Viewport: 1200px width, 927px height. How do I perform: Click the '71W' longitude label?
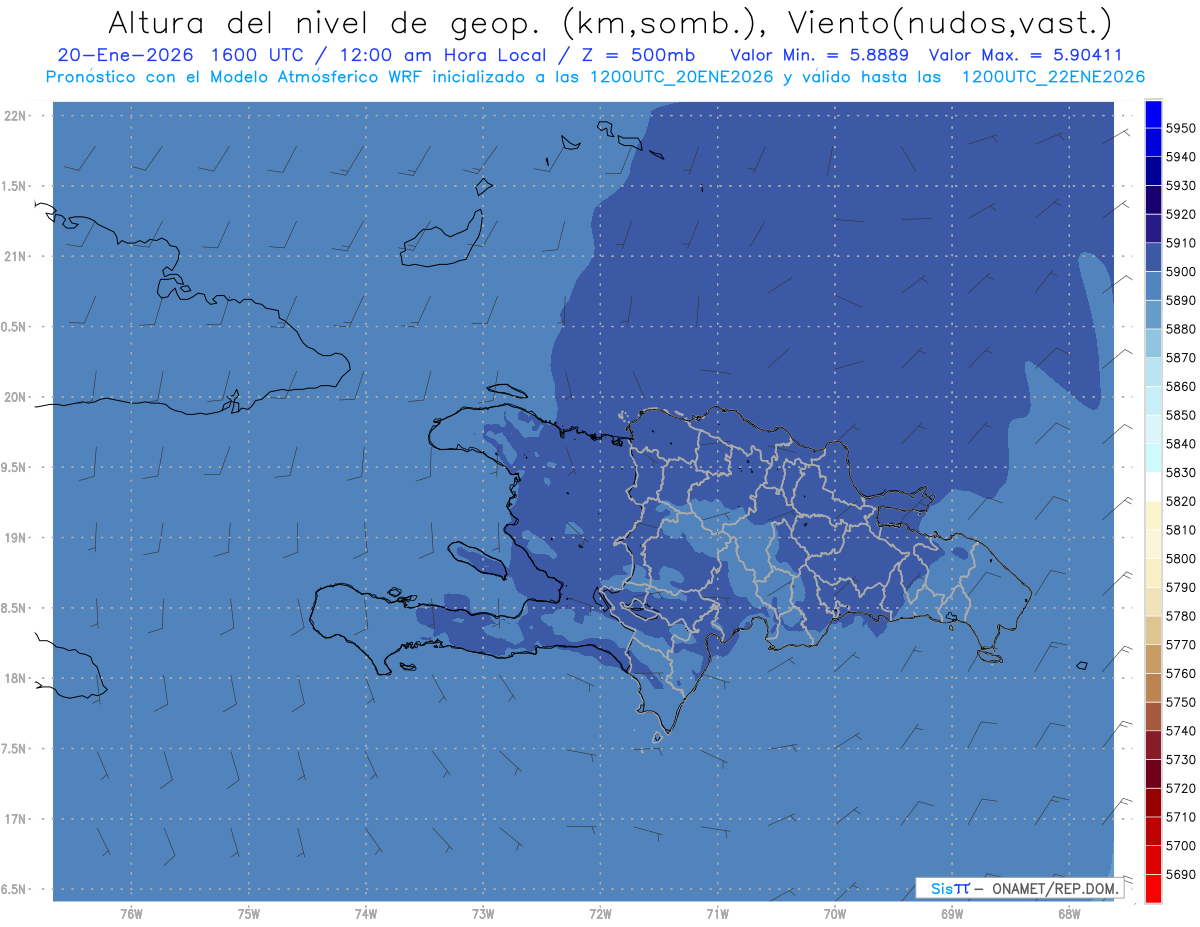[x=717, y=914]
